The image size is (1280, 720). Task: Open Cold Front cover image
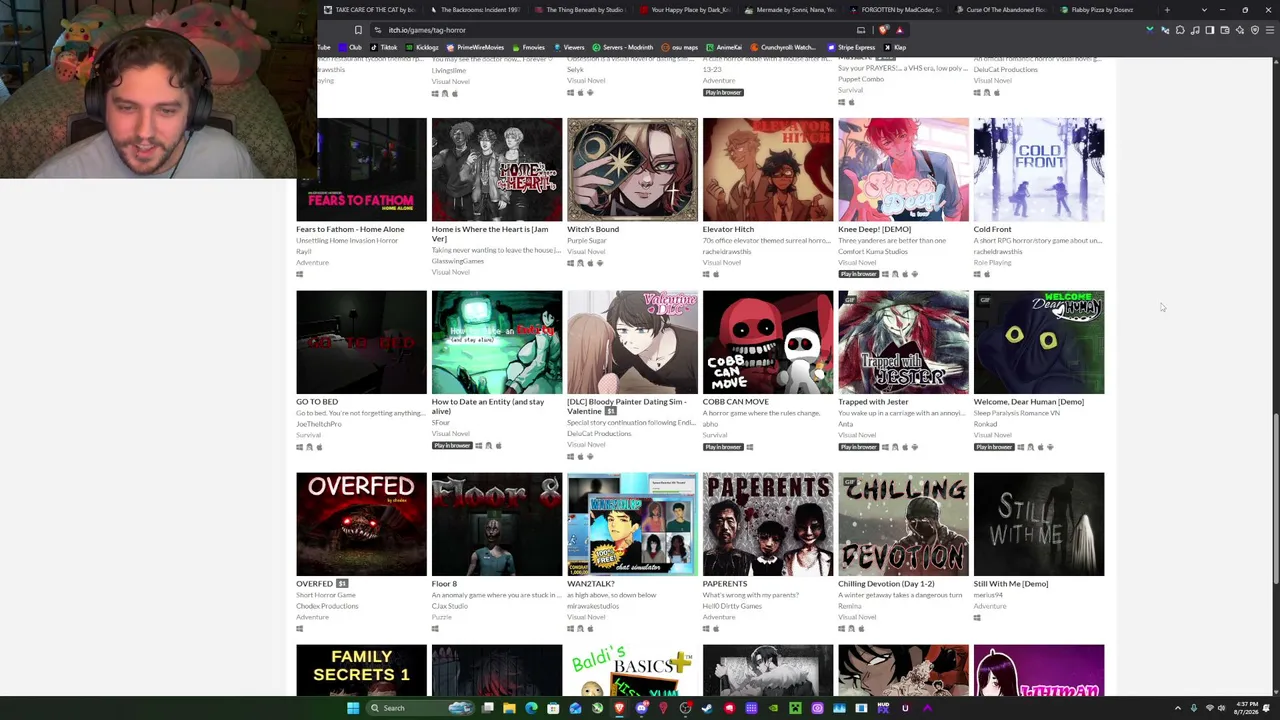coord(1039,170)
